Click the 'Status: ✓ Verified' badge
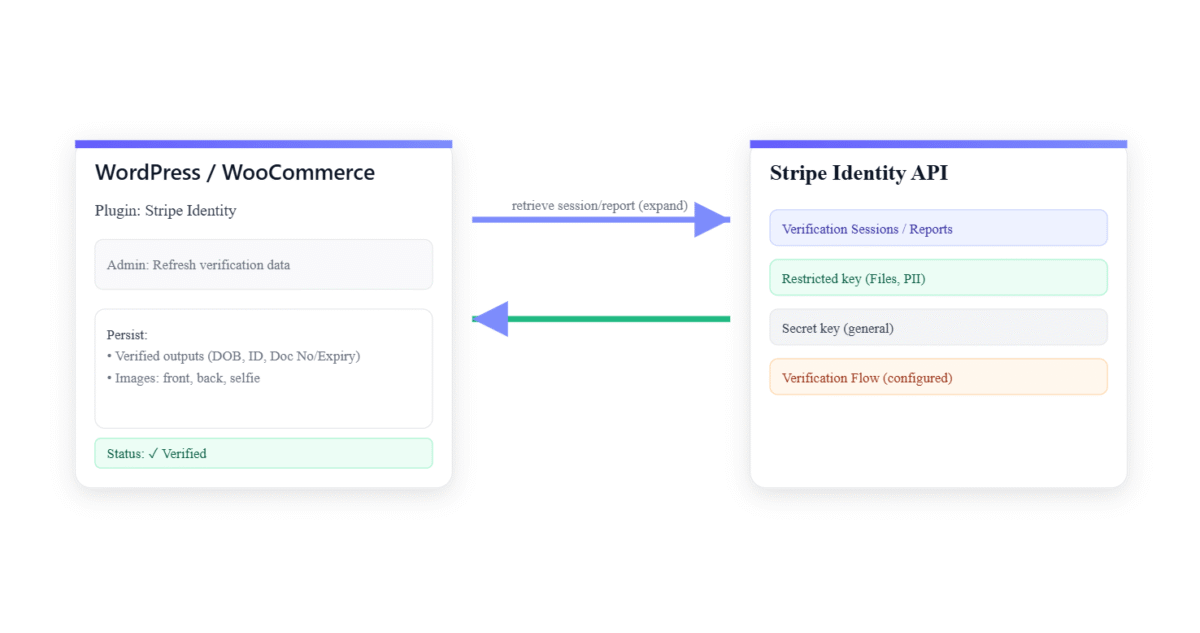Screen dimensions: 1200x633 (264, 453)
